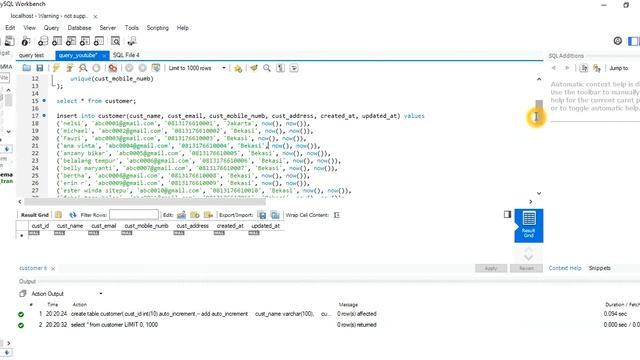Image resolution: width=640 pixels, height=360 pixels.
Task: Click the Apply button
Action: 491,268
